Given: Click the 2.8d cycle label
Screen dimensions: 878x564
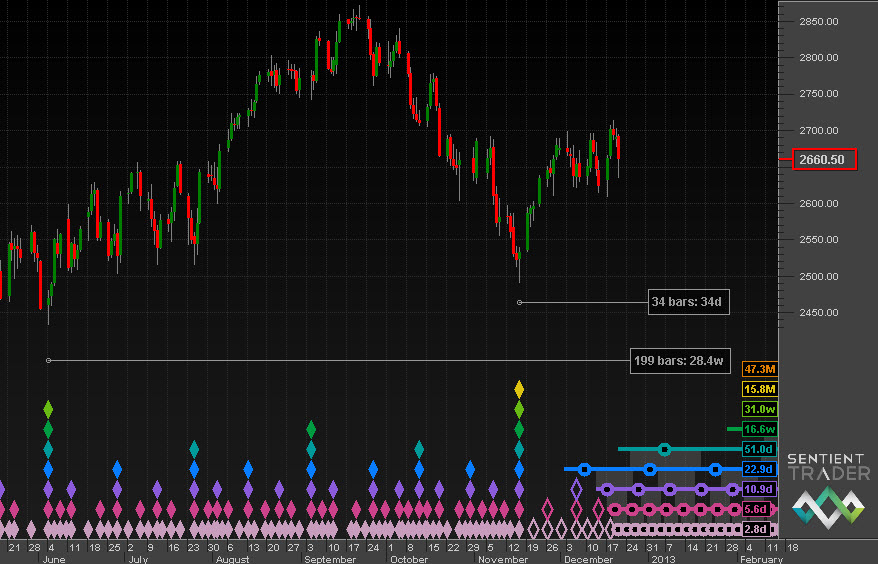Looking at the screenshot, I should pyautogui.click(x=756, y=528).
